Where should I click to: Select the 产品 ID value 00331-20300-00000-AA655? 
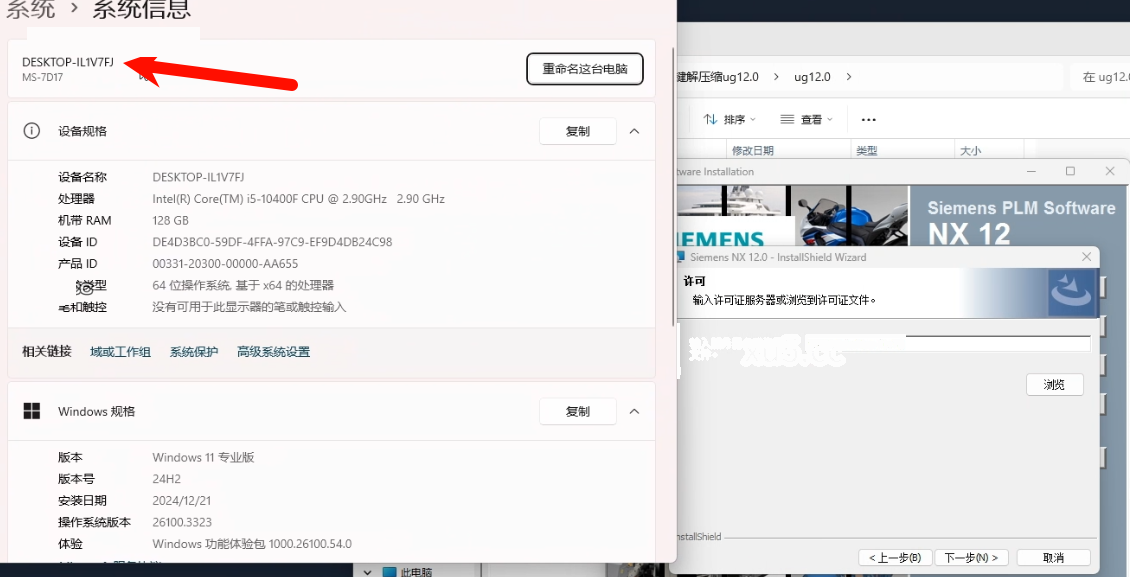[x=225, y=264]
